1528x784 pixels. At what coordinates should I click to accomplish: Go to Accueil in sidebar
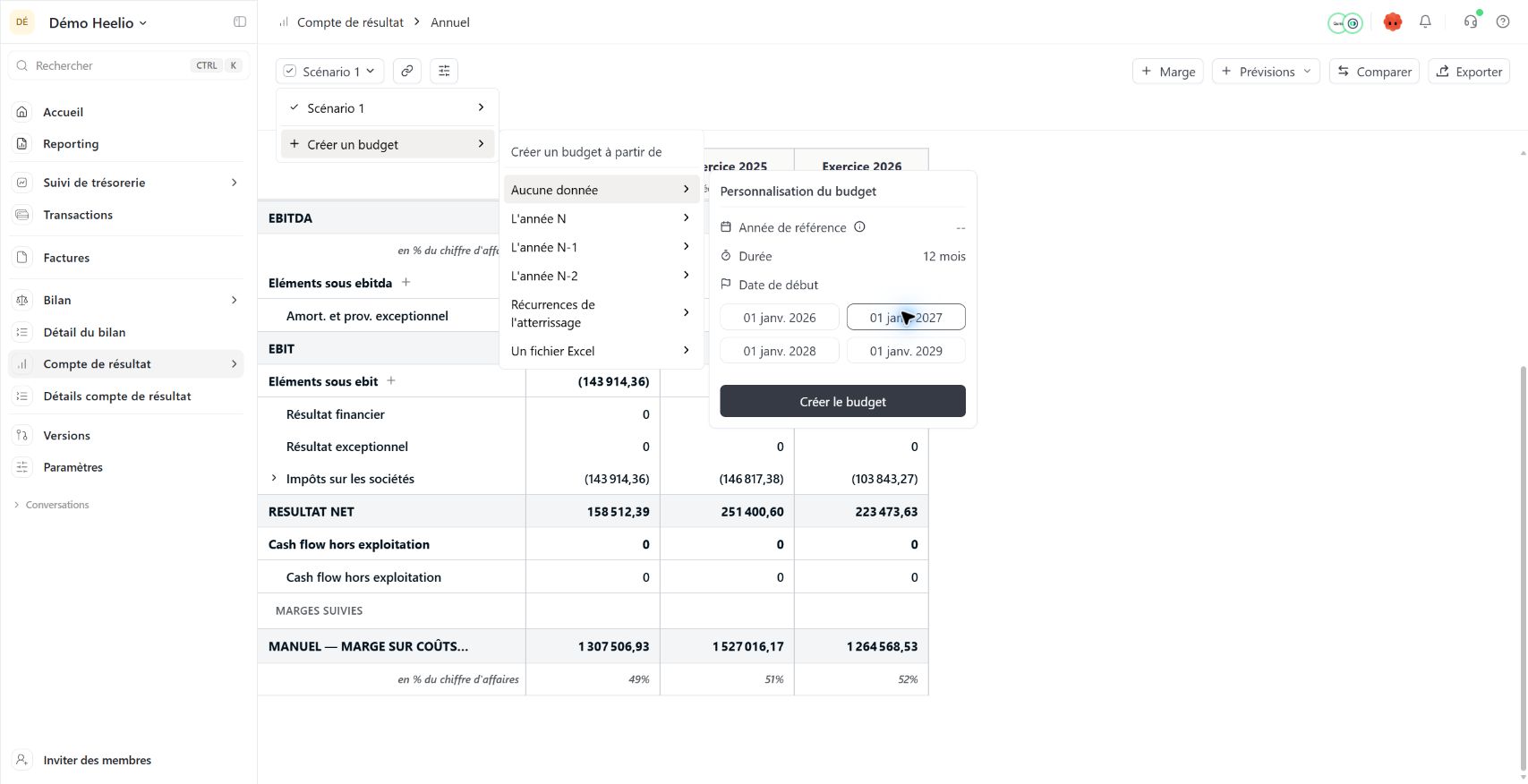(126, 112)
